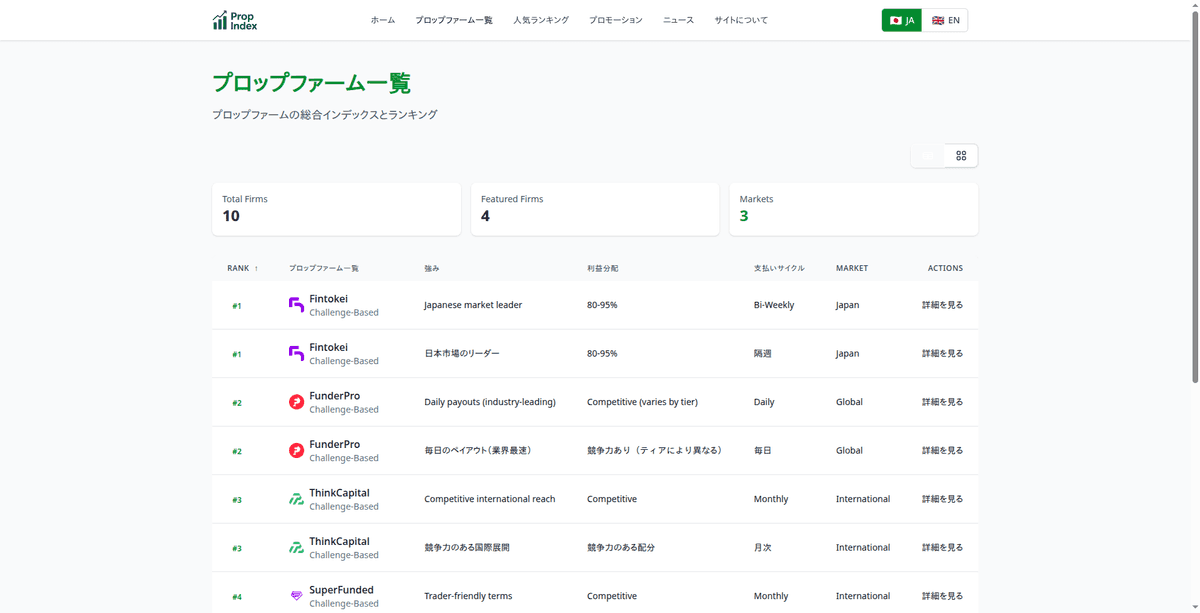Open the プロモーション nav item
This screenshot has width=1200, height=613.
616,20
